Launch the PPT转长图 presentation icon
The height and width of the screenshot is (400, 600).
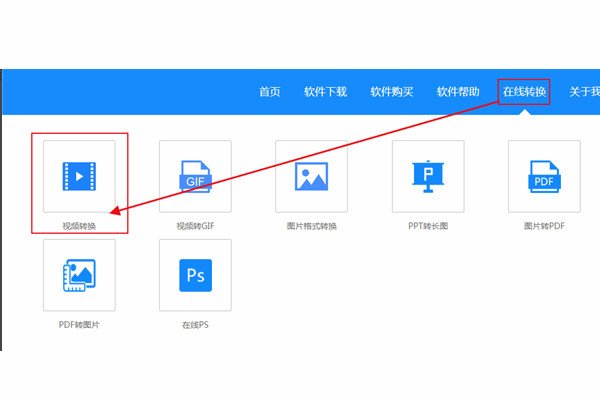(428, 176)
